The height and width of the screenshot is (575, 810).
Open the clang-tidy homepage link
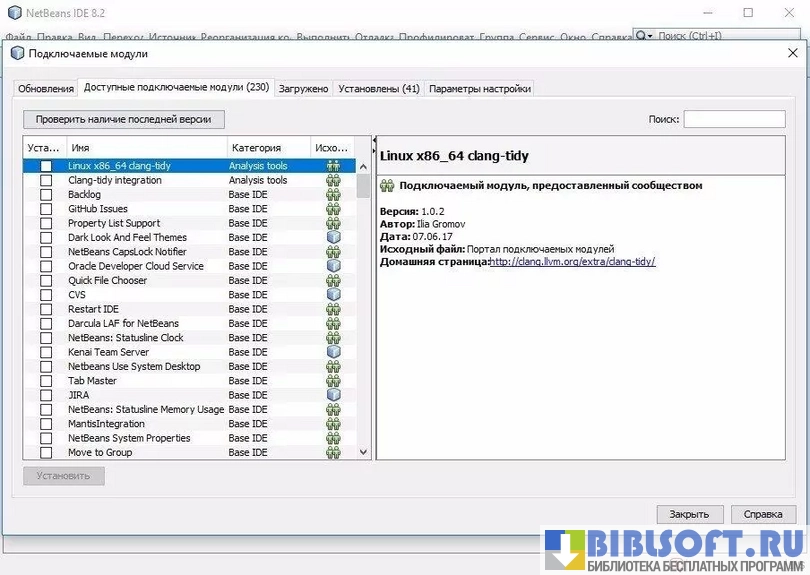(572, 262)
